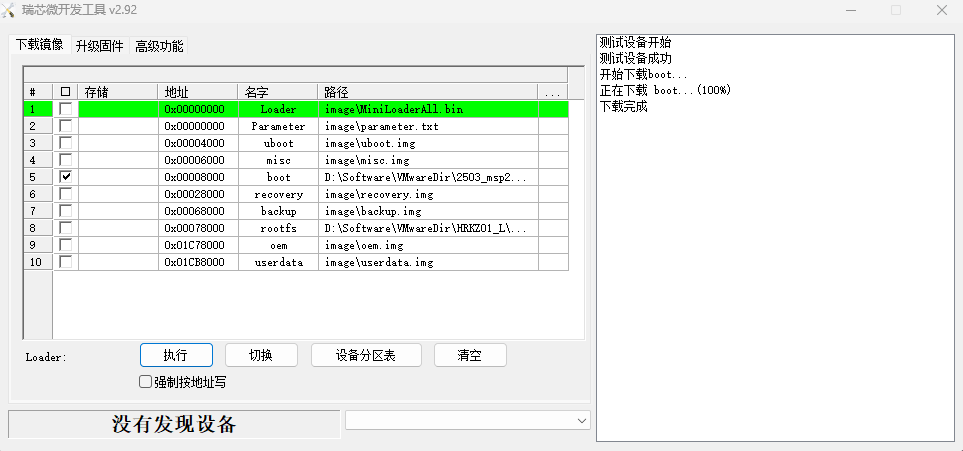Viewport: 963px width, 451px height.
Task: Uncheck the boot row checkbox
Action: [x=66, y=177]
